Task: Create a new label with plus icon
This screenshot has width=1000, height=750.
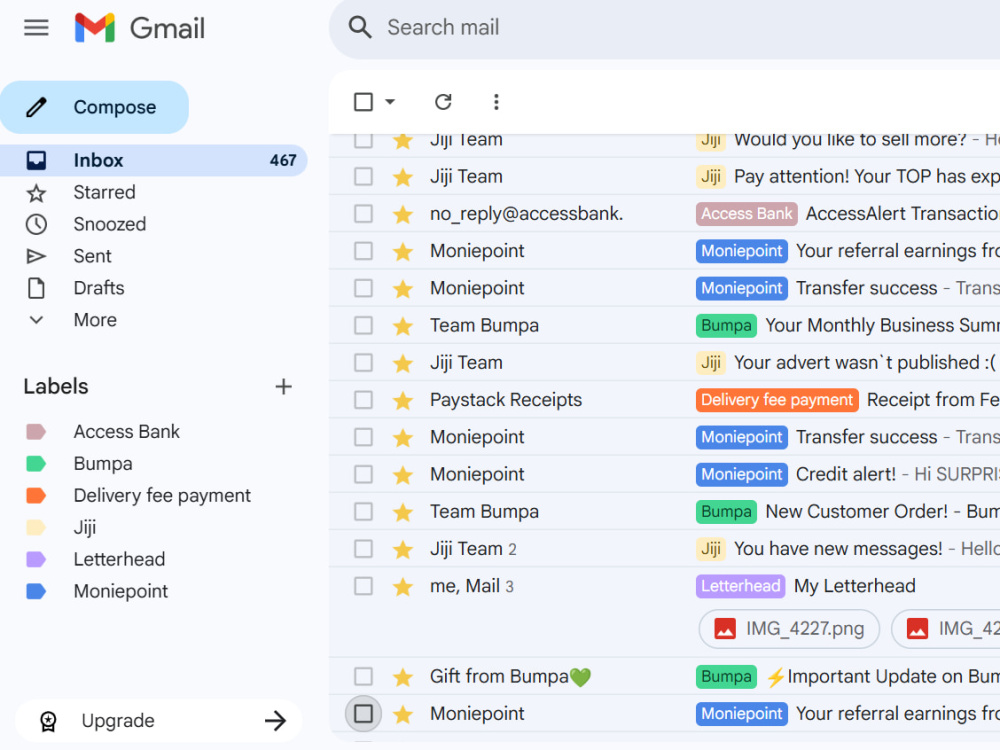Action: [283, 386]
